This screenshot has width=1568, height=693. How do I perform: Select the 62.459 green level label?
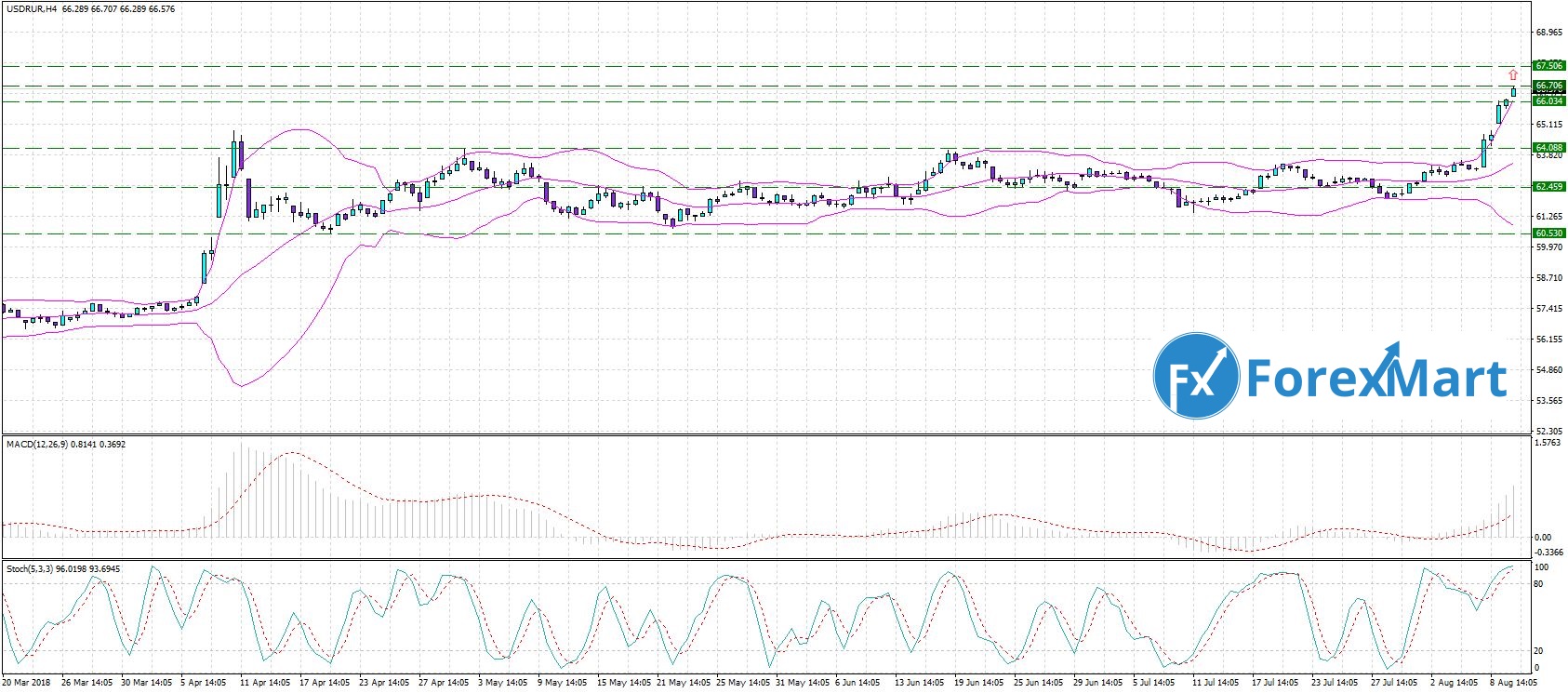tap(1548, 187)
